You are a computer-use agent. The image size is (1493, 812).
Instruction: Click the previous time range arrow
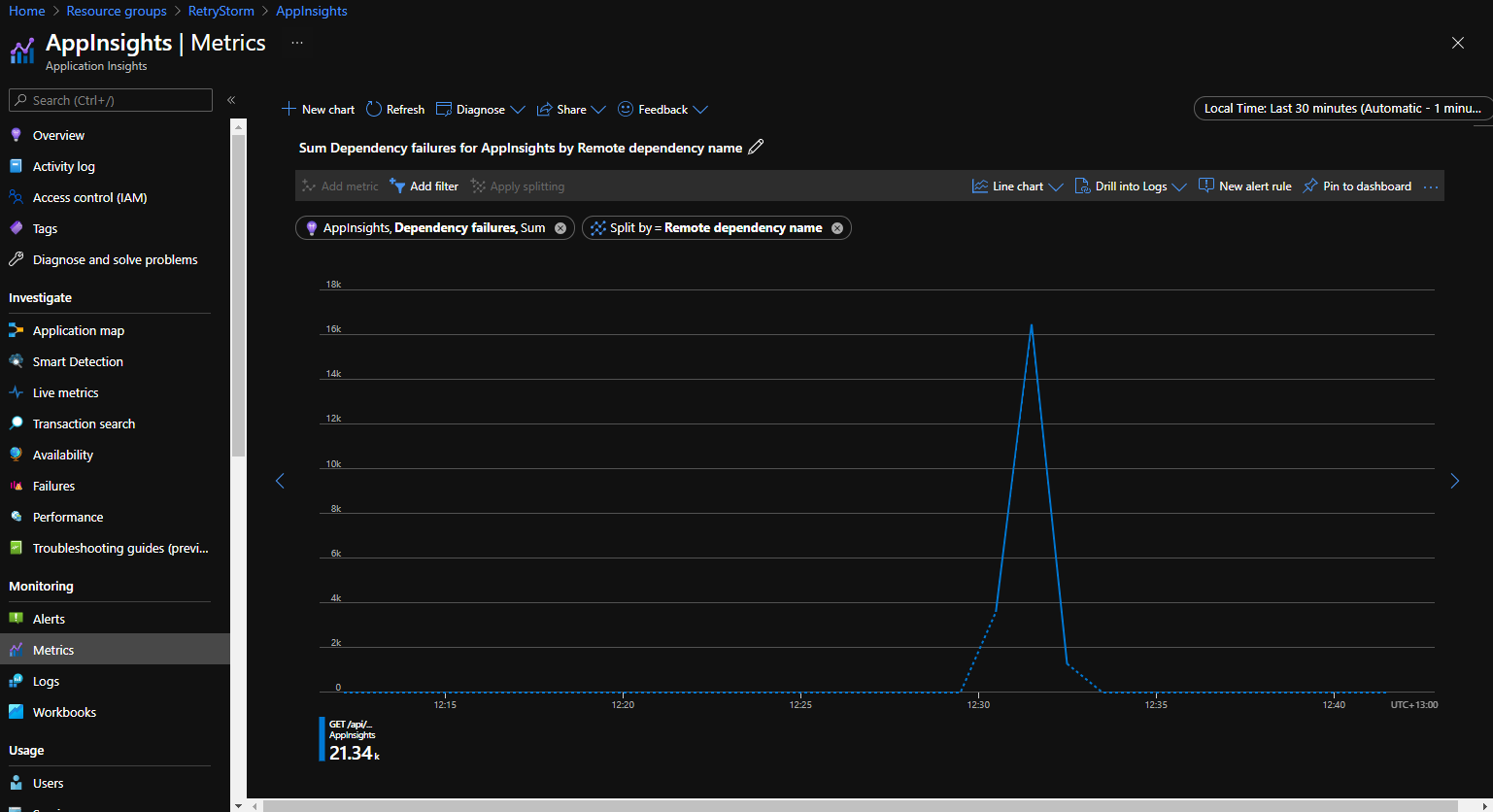[280, 481]
